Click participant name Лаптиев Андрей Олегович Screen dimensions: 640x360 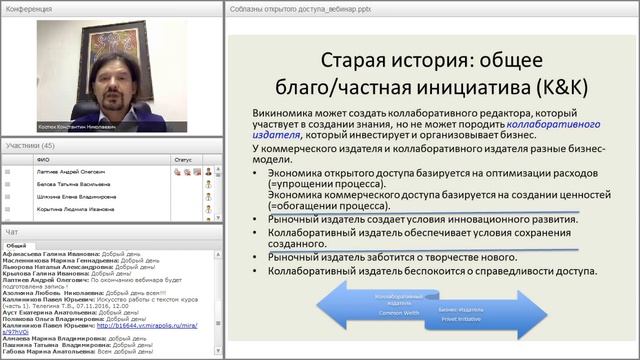tap(71, 172)
